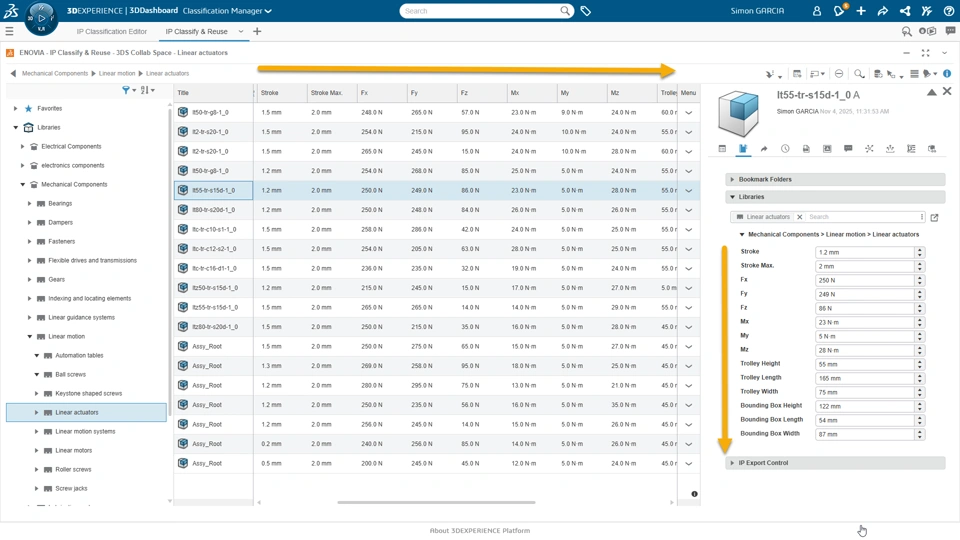Screen dimensions: 960x540
Task: Open the user profile icon
Action: [817, 11]
